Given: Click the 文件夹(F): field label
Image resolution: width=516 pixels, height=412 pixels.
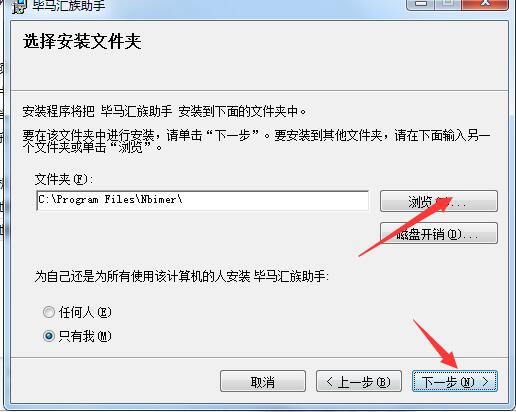Looking at the screenshot, I should coord(64,179).
